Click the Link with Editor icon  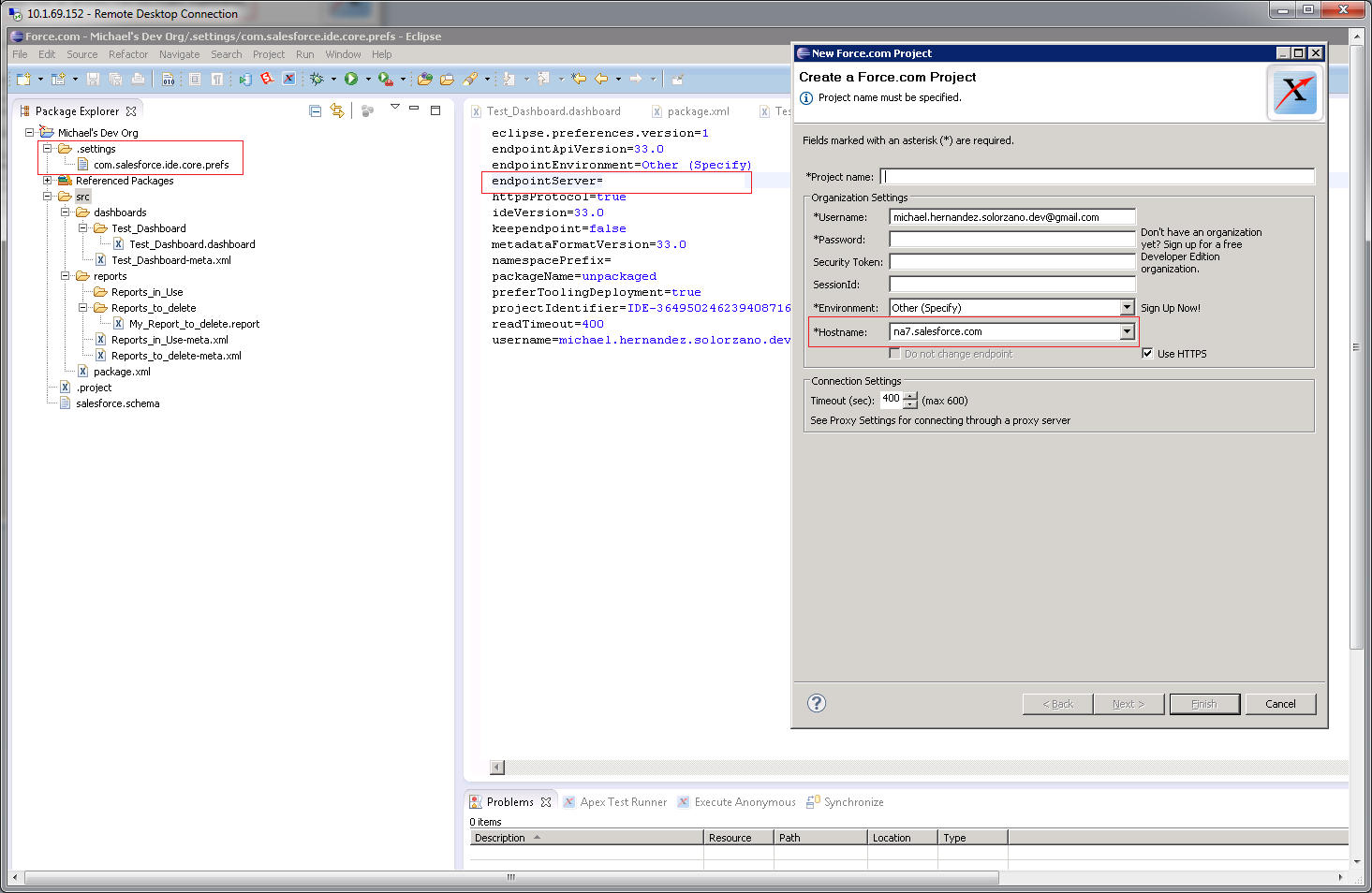point(337,110)
